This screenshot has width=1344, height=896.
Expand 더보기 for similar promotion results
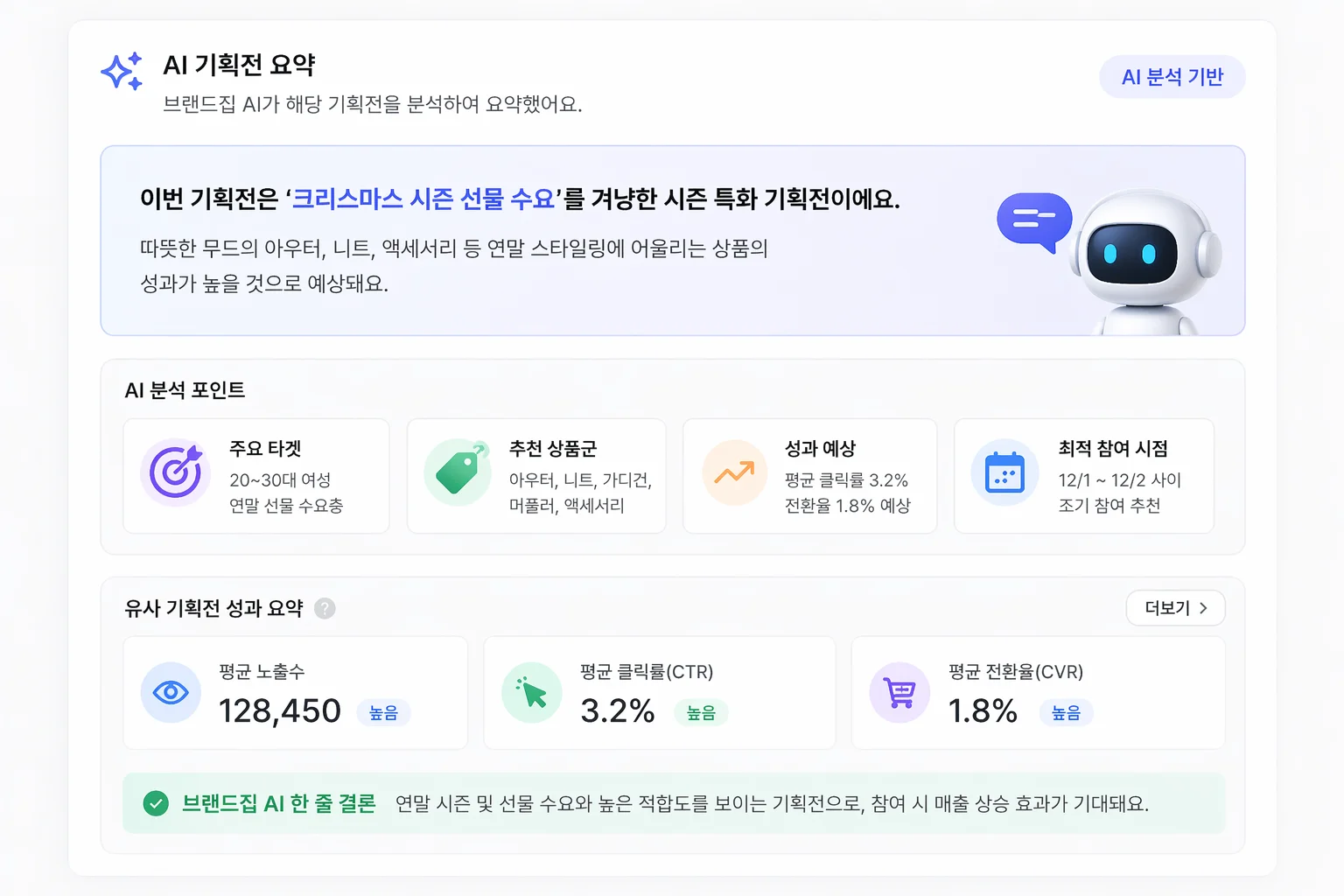tap(1175, 608)
